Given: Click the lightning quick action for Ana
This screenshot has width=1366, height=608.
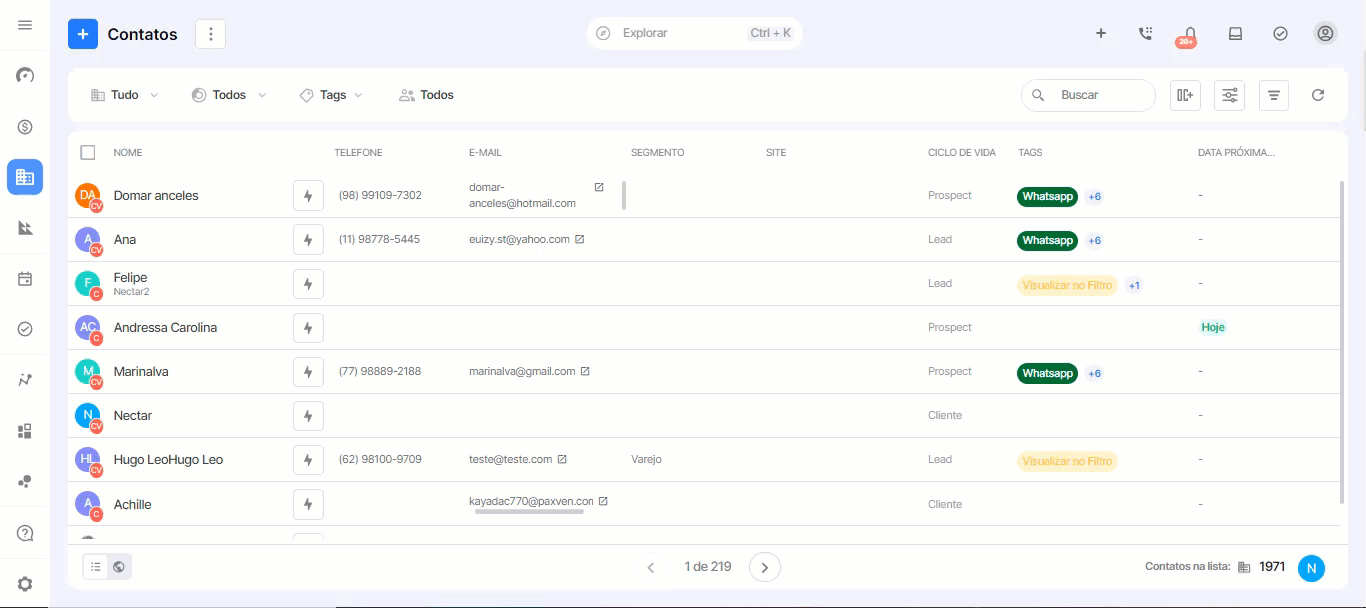Looking at the screenshot, I should [308, 240].
